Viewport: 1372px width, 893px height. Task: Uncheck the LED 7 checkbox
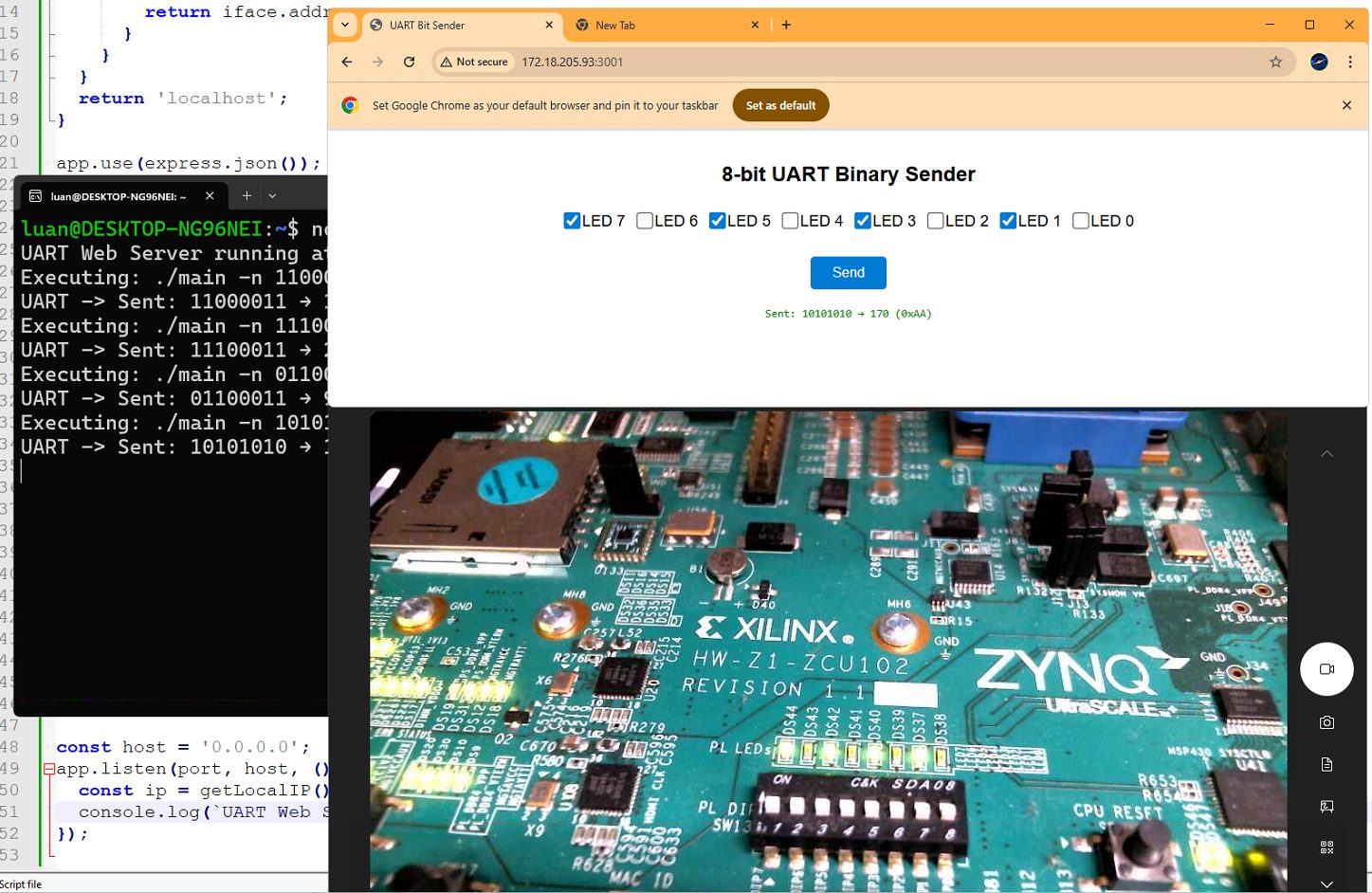tap(572, 221)
